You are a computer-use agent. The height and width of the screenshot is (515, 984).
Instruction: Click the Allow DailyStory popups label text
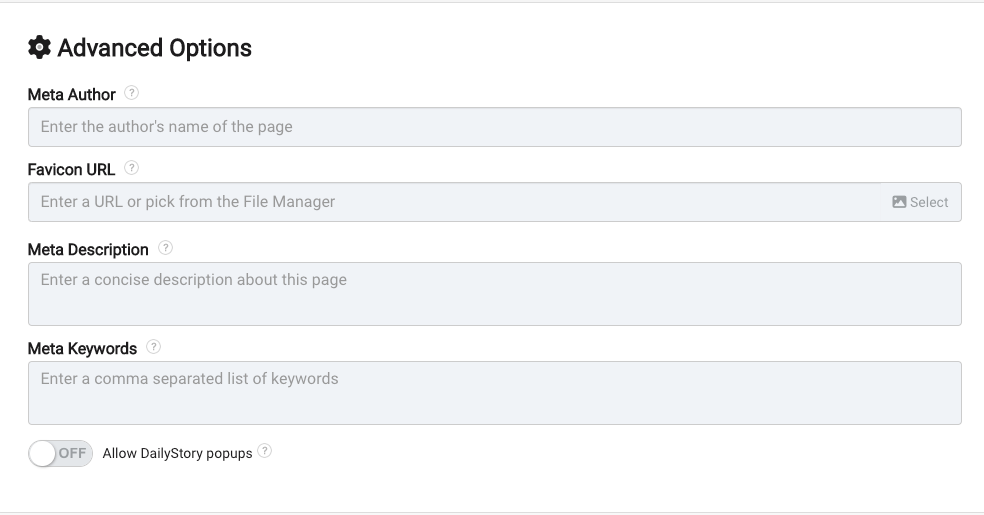pyautogui.click(x=178, y=454)
